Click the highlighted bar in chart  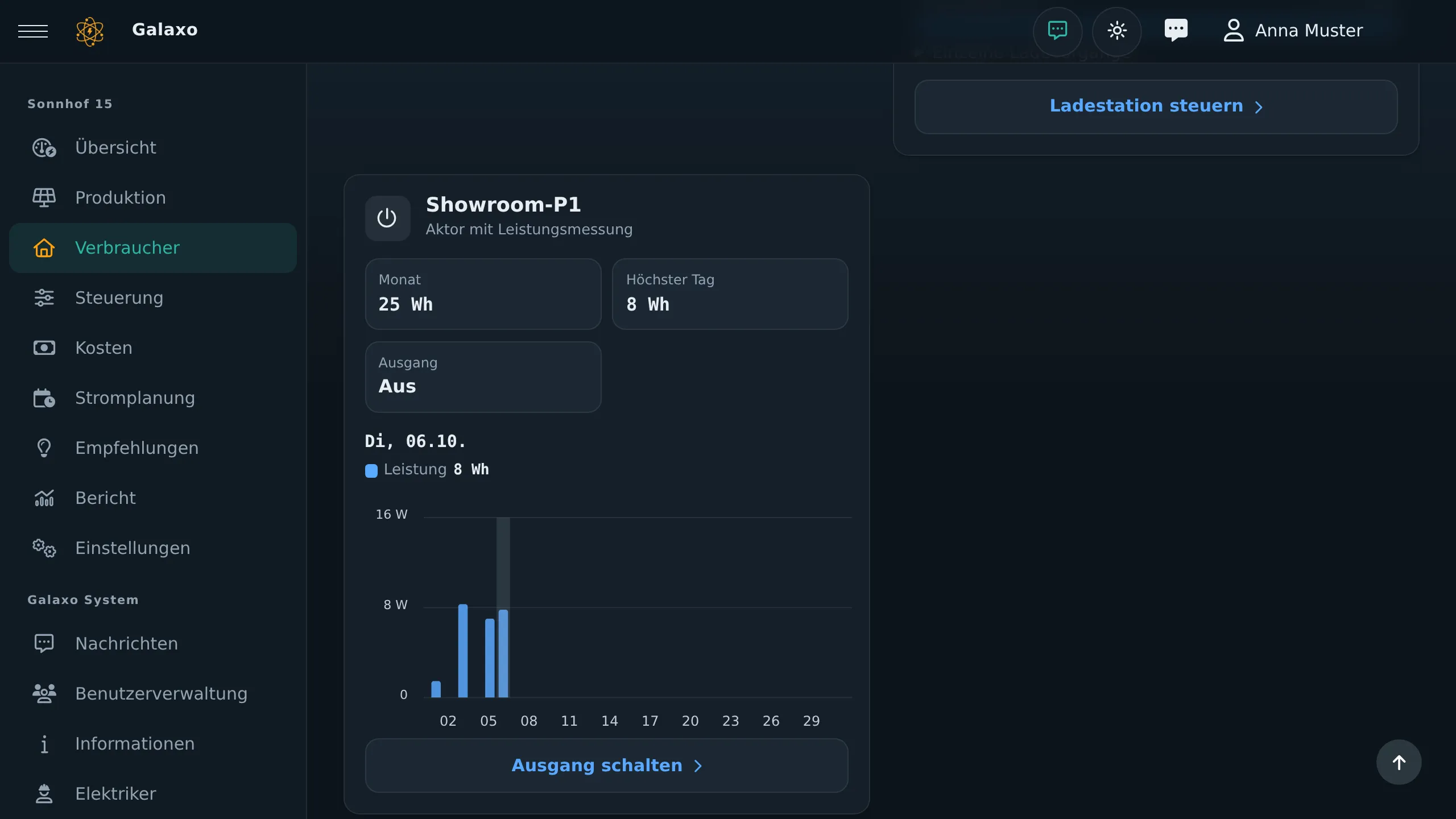503,653
